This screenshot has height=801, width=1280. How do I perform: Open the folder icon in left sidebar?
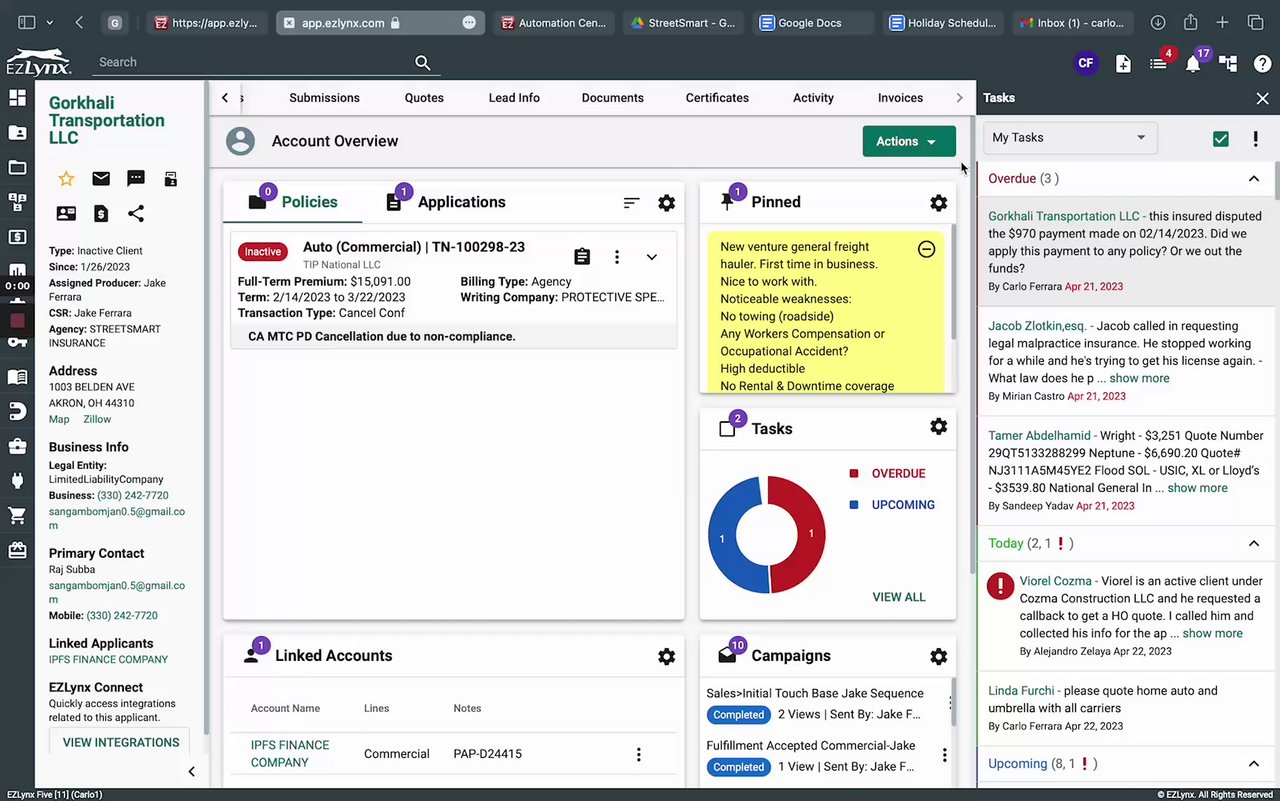17,167
